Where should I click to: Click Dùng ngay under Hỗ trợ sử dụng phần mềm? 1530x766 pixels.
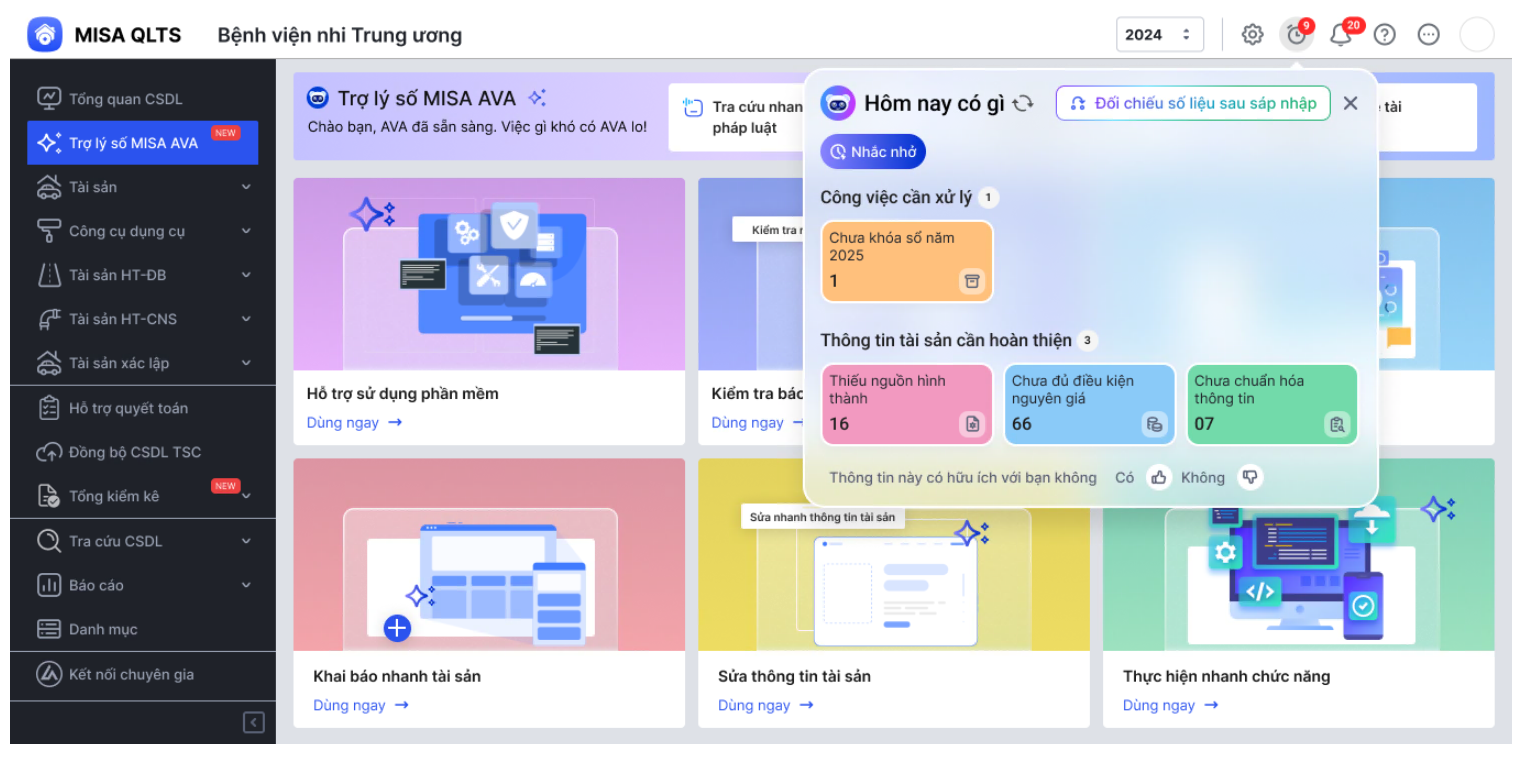point(354,423)
